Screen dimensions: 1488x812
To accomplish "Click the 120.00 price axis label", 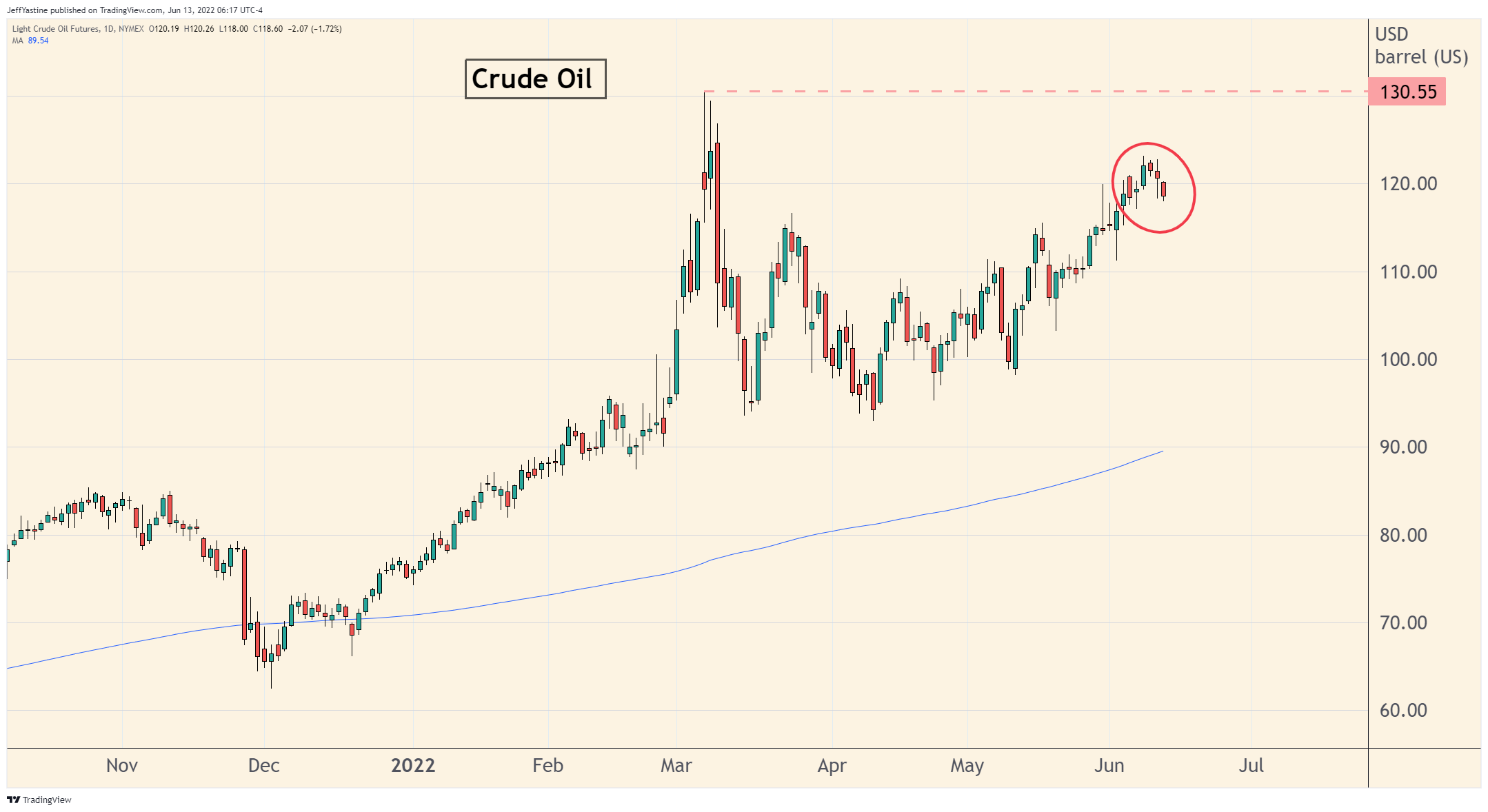I will coord(1408,184).
